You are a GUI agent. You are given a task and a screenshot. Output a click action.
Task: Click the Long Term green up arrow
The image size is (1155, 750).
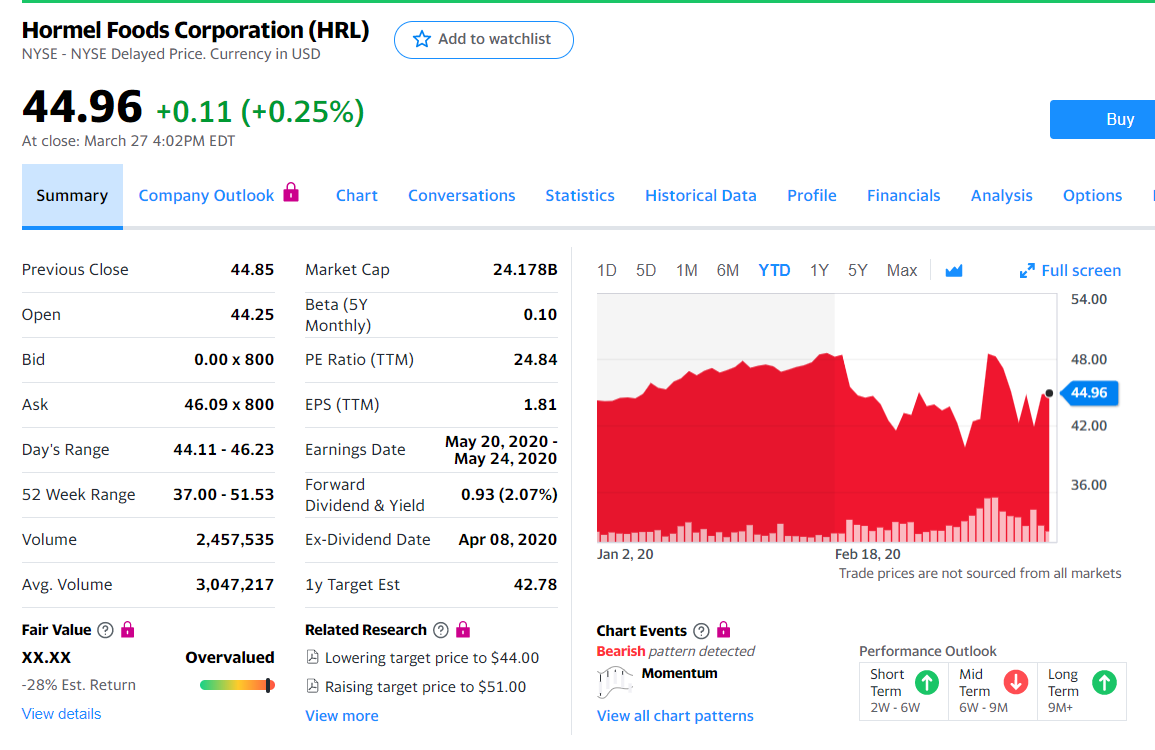(1104, 683)
